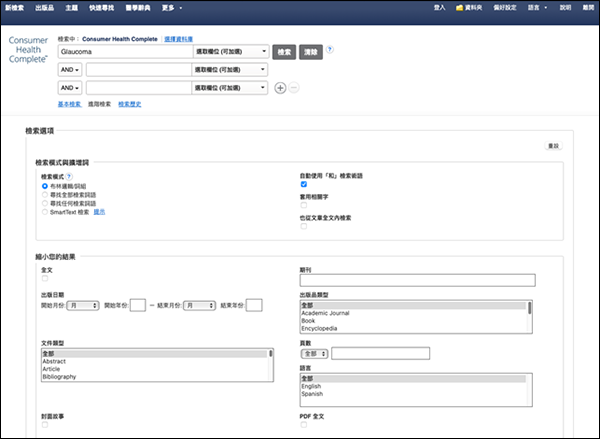Open field selector dropdown in second search row
600x439 pixels.
(229, 70)
